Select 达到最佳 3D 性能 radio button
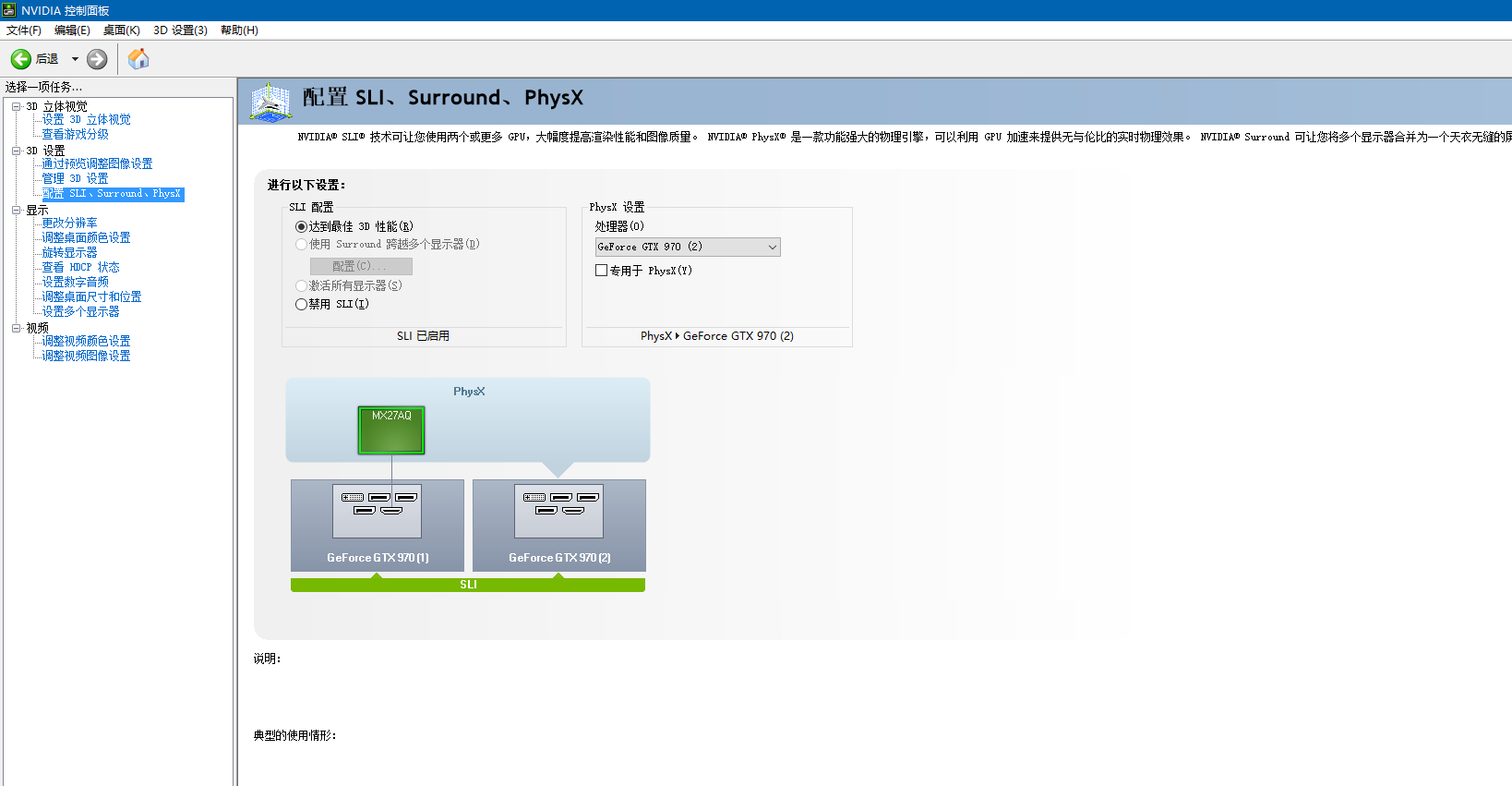This screenshot has height=786, width=1512. click(x=301, y=226)
